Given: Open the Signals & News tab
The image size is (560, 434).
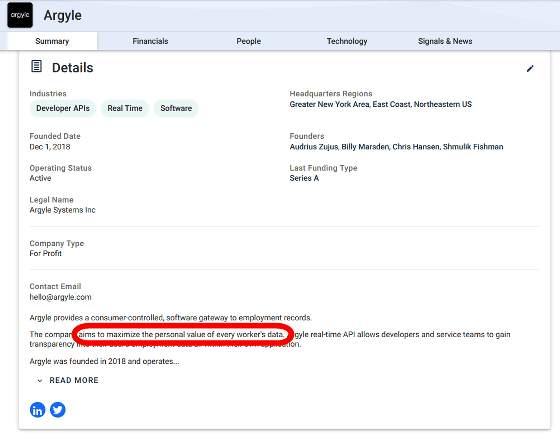Looking at the screenshot, I should pos(445,41).
